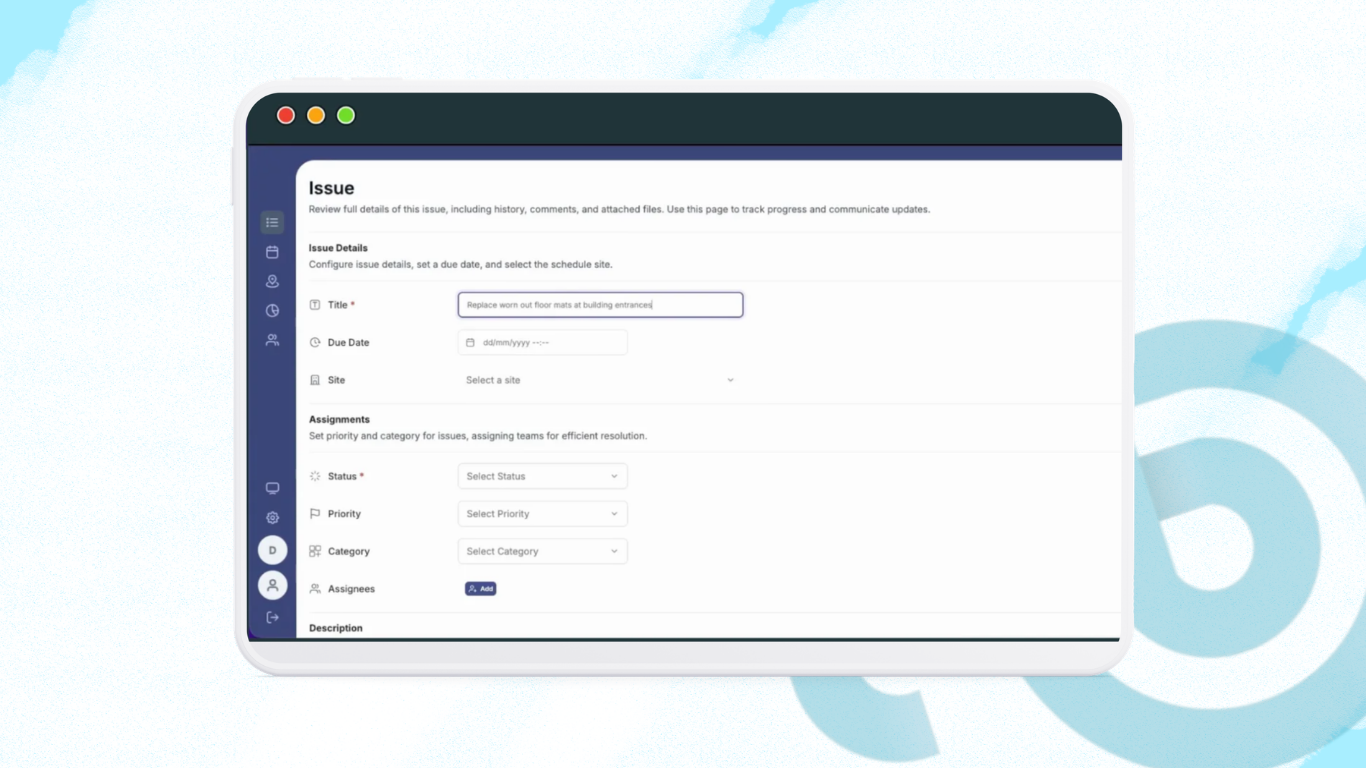Open the users team sidebar icon
Viewport: 1366px width, 768px height.
[272, 340]
